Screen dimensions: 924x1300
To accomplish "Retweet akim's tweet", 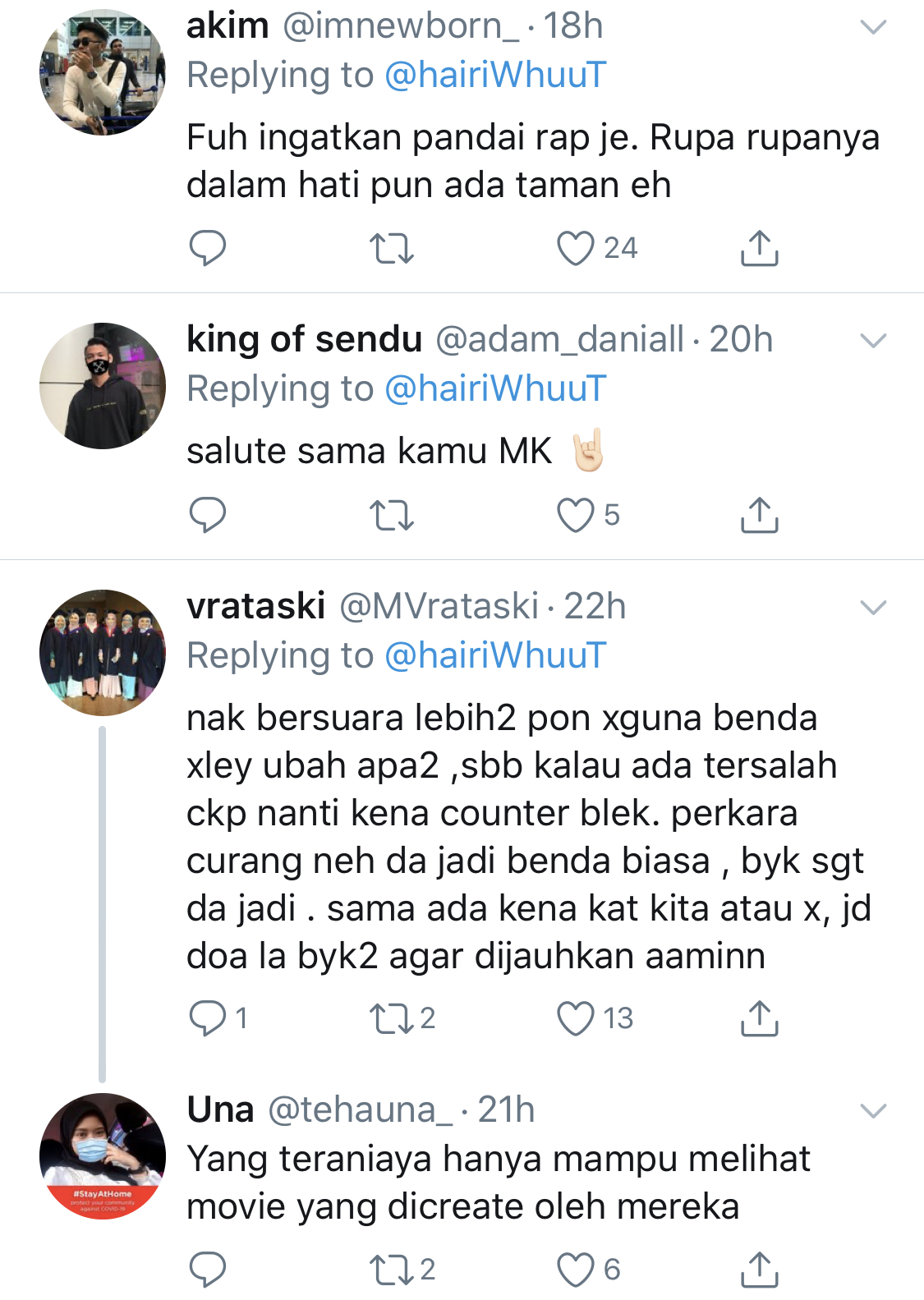I will click(x=391, y=248).
